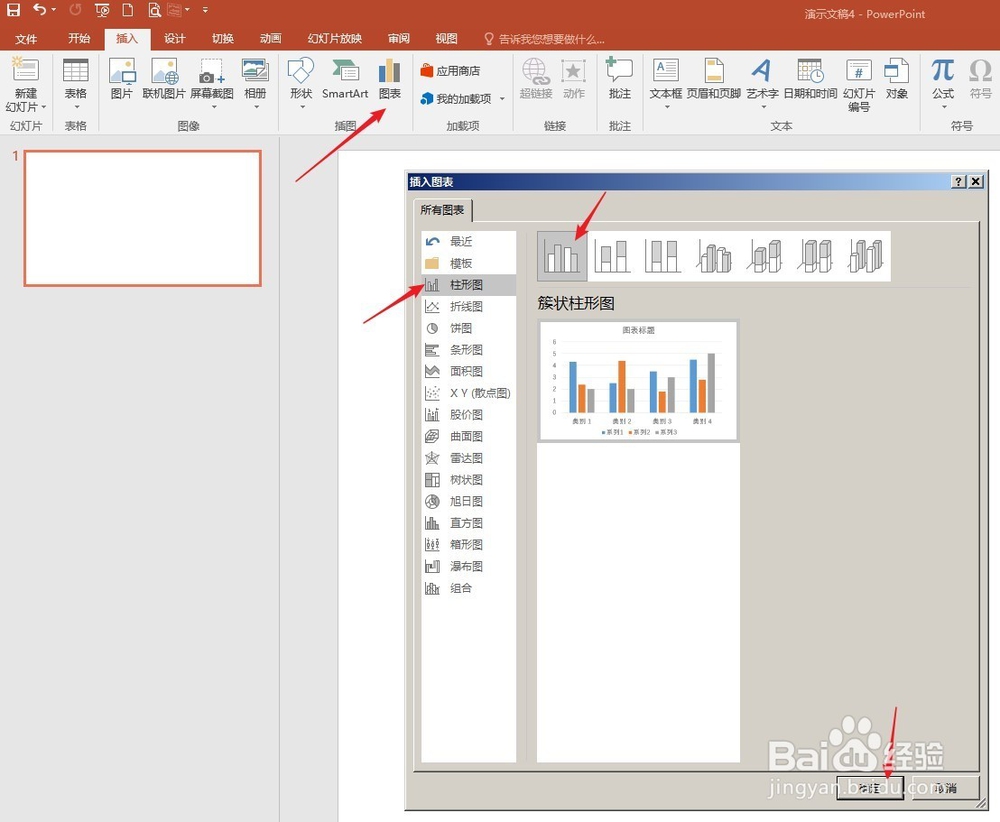The width and height of the screenshot is (1000, 822).
Task: Switch to Slide Show (幻灯片放映) tab
Action: (x=335, y=39)
